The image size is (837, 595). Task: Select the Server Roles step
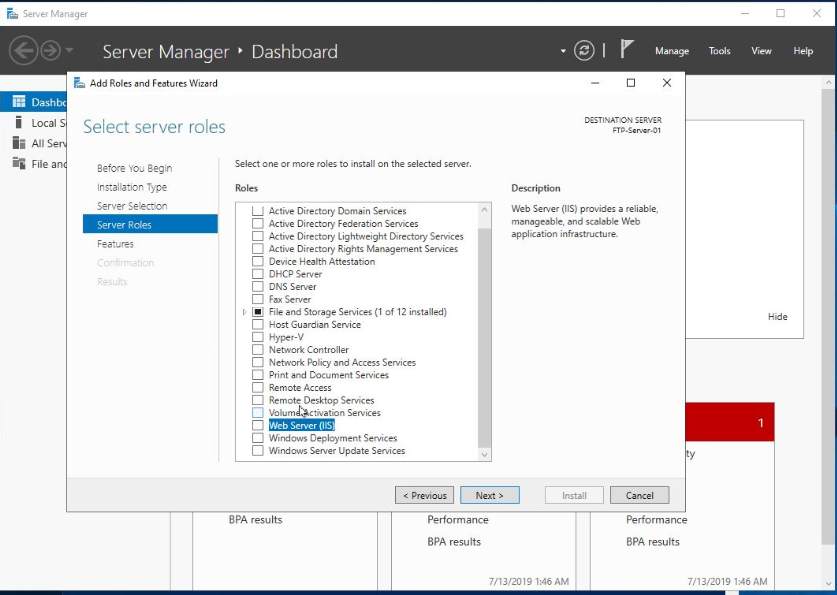click(150, 224)
